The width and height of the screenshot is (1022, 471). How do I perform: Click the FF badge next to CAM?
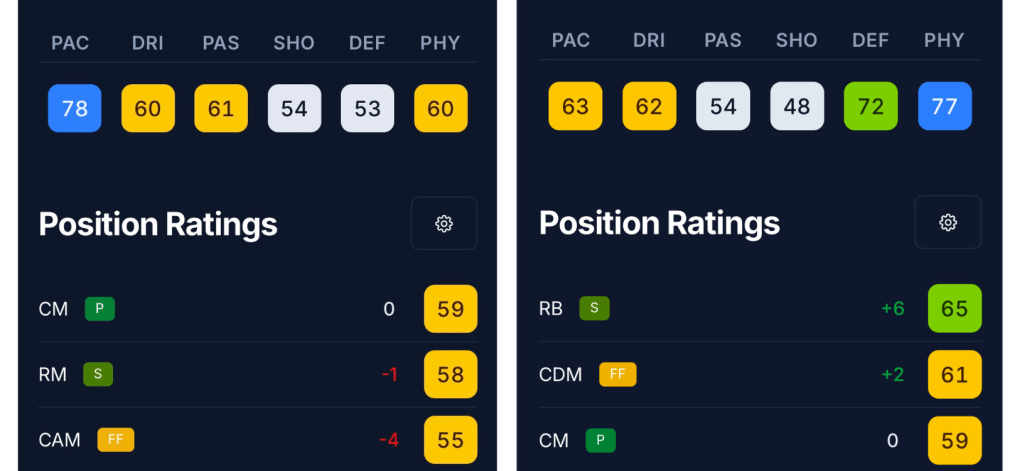[x=115, y=440]
